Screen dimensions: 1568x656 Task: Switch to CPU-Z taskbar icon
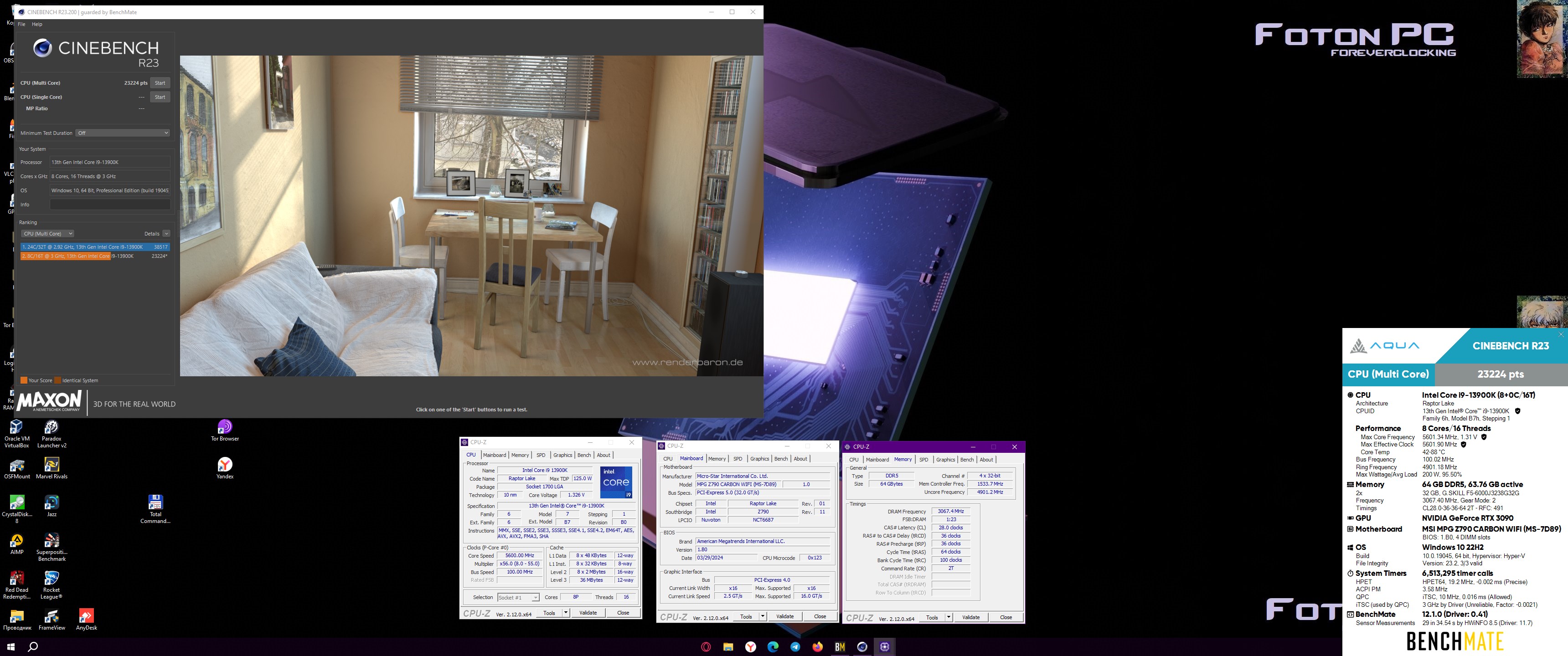click(x=884, y=647)
